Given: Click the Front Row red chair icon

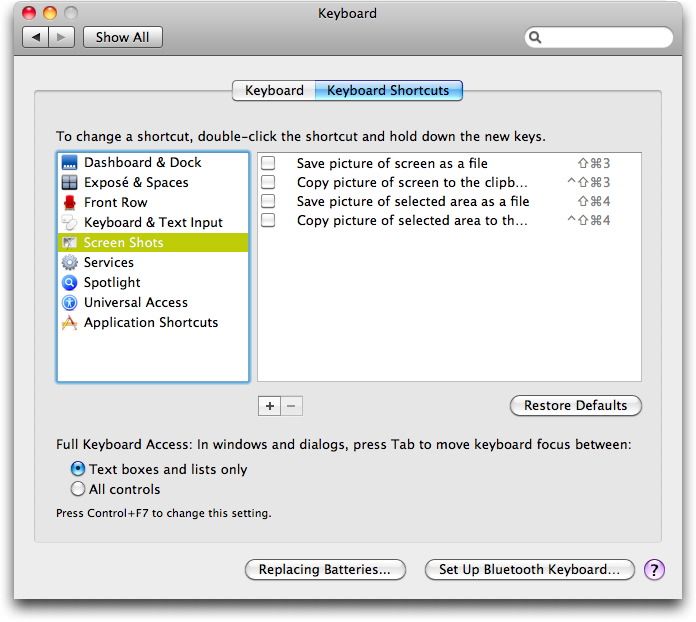Looking at the screenshot, I should 69,202.
